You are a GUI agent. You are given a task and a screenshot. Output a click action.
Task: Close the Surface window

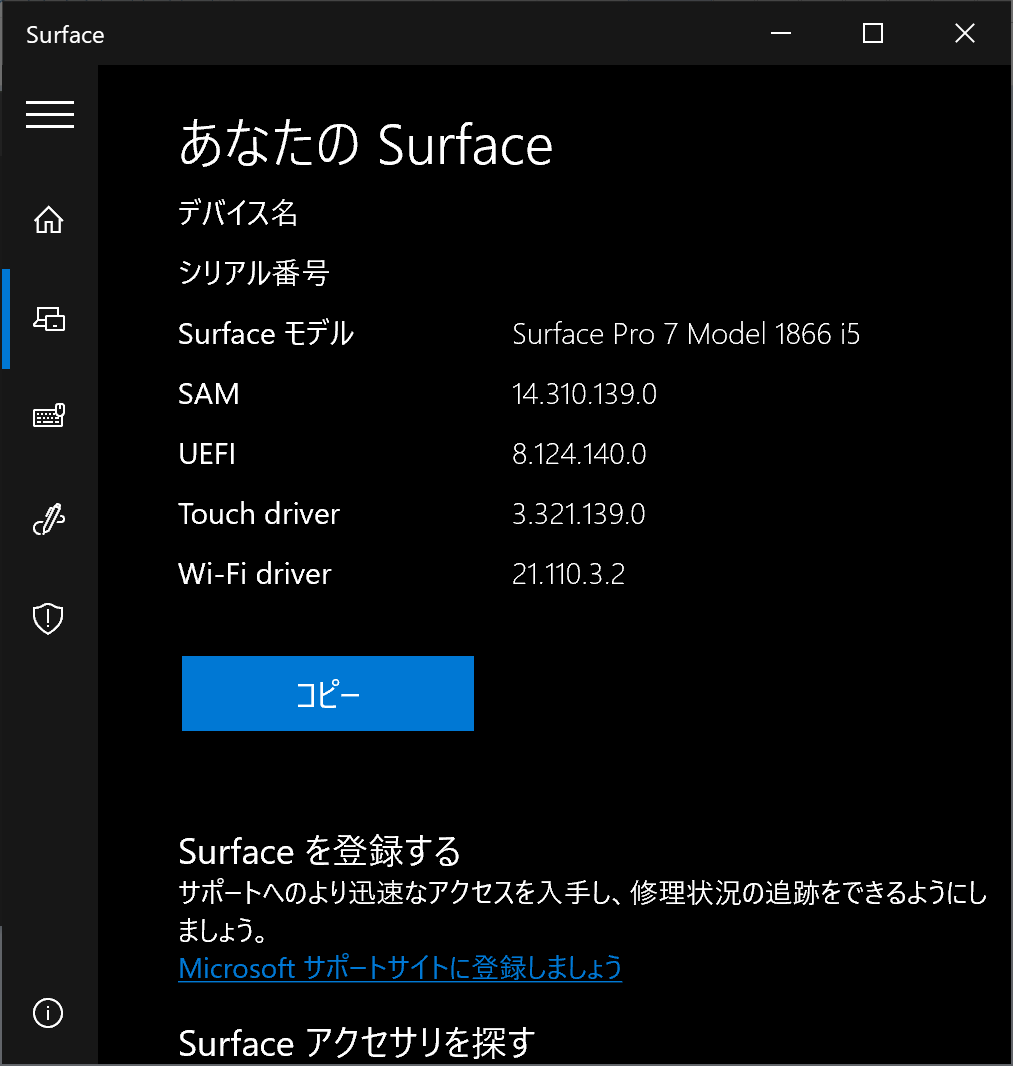965,33
